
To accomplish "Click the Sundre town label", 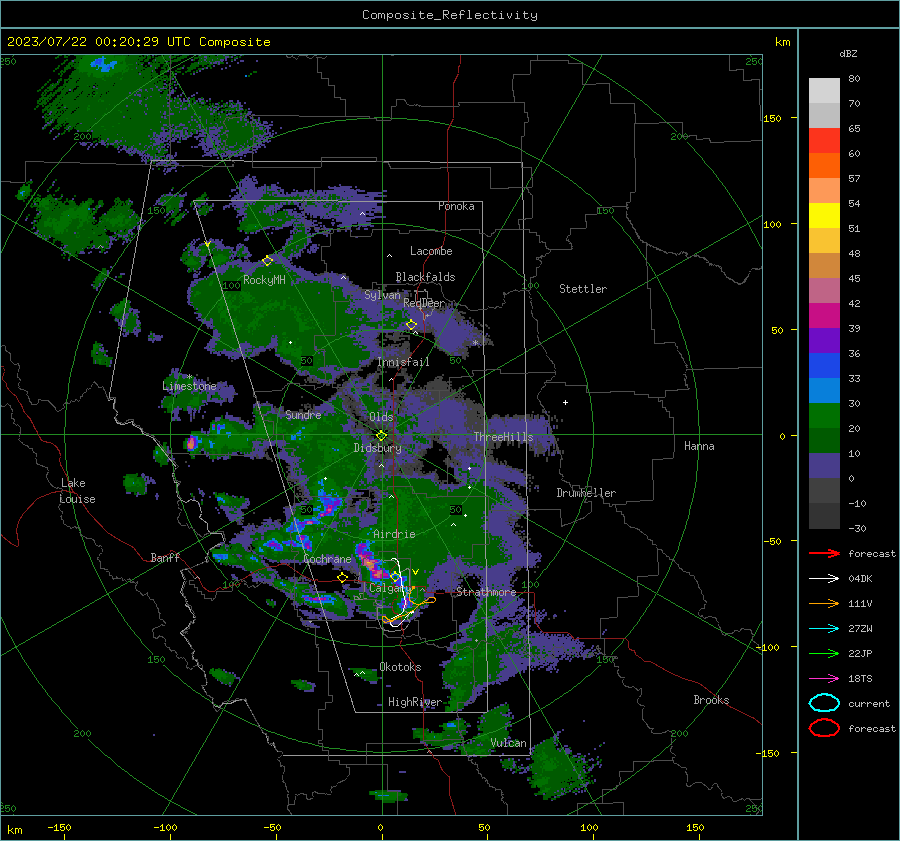I will (x=303, y=414).
